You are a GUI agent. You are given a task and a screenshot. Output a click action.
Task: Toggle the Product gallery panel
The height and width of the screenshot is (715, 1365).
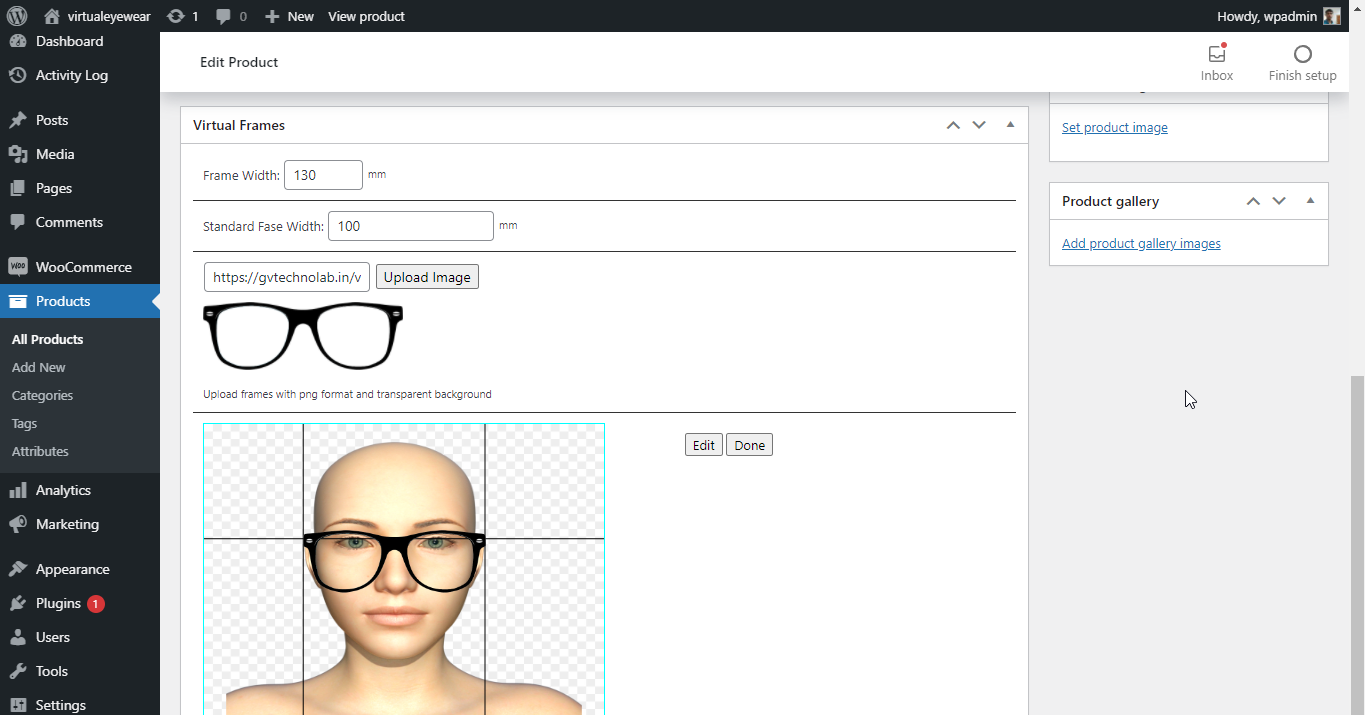pos(1310,201)
